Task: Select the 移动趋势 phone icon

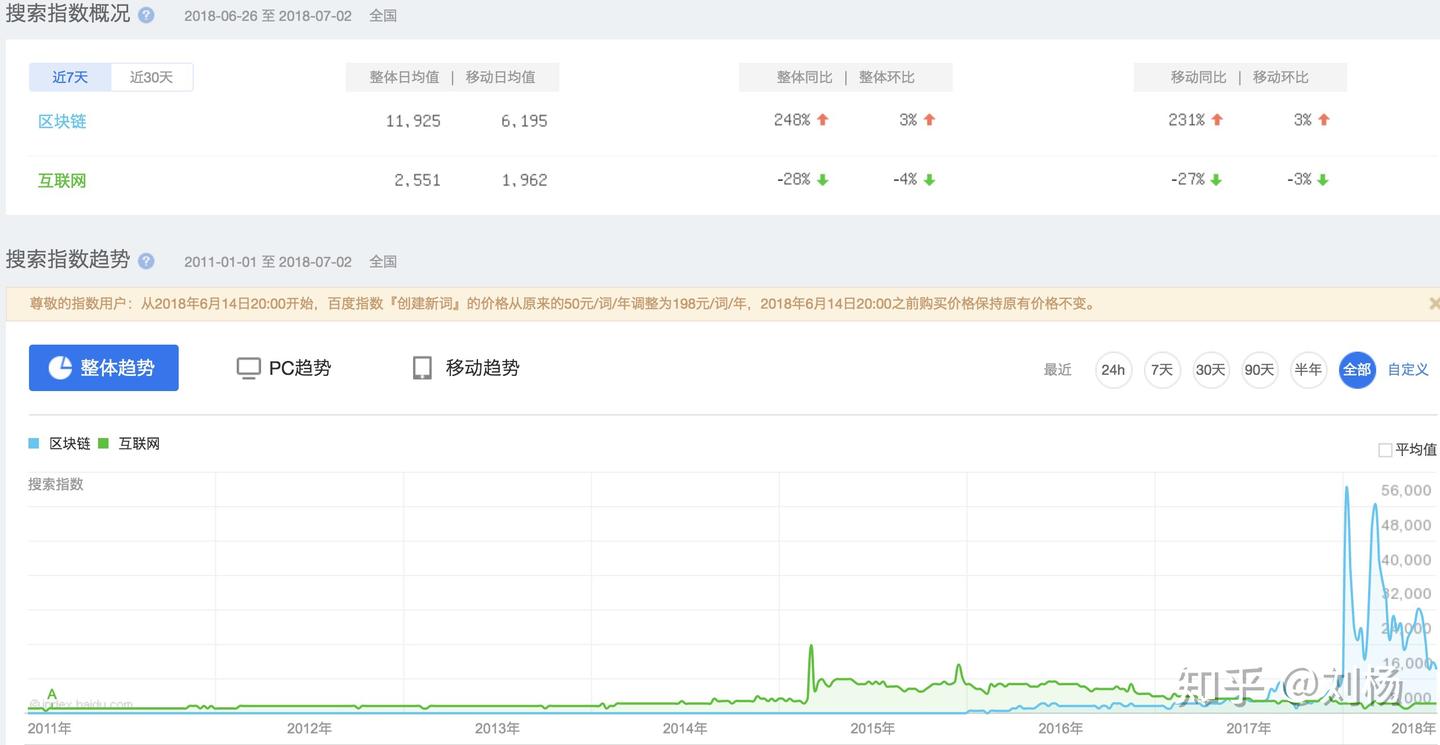Action: point(422,367)
